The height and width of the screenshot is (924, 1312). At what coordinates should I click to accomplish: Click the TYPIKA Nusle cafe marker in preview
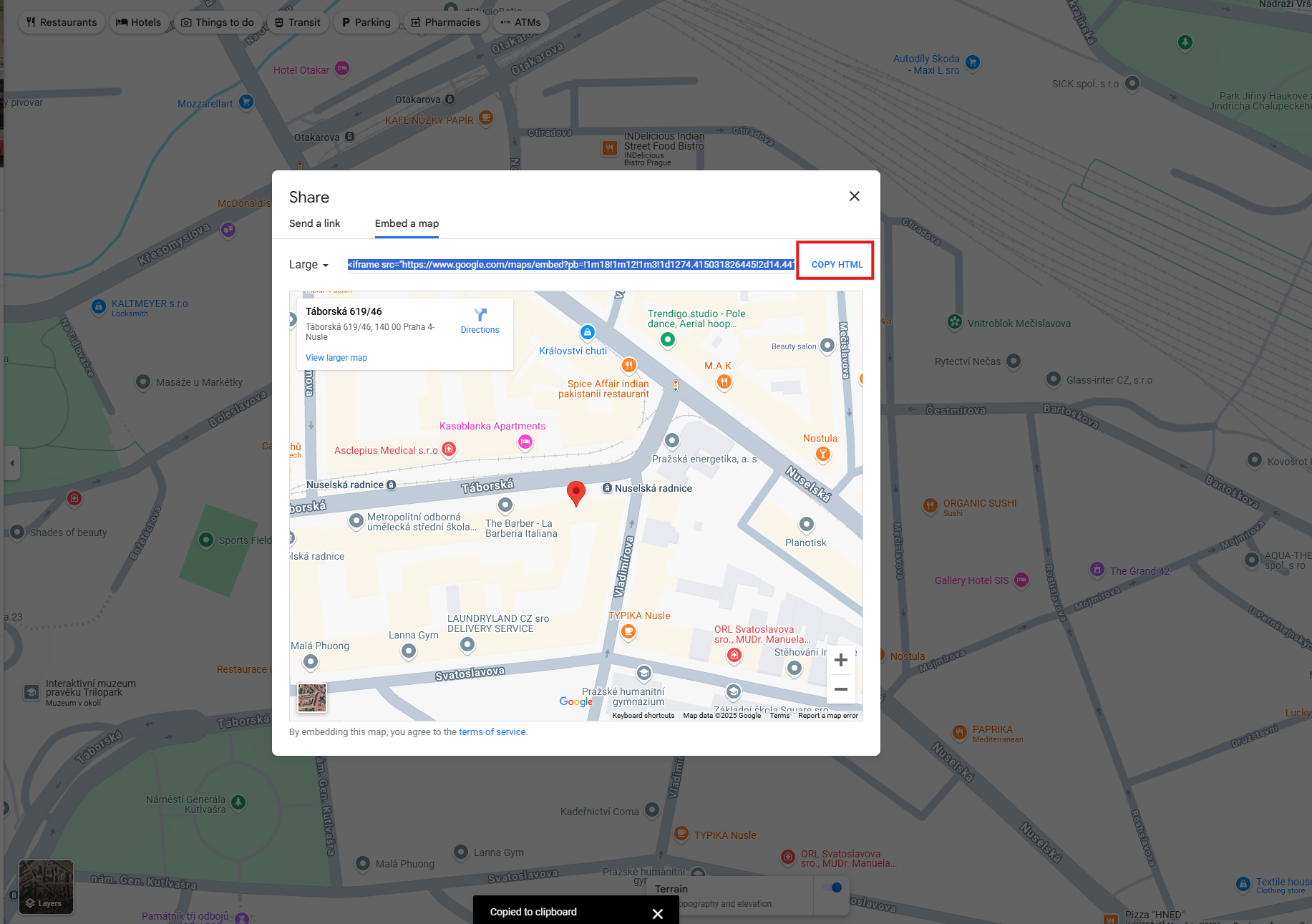tap(628, 631)
